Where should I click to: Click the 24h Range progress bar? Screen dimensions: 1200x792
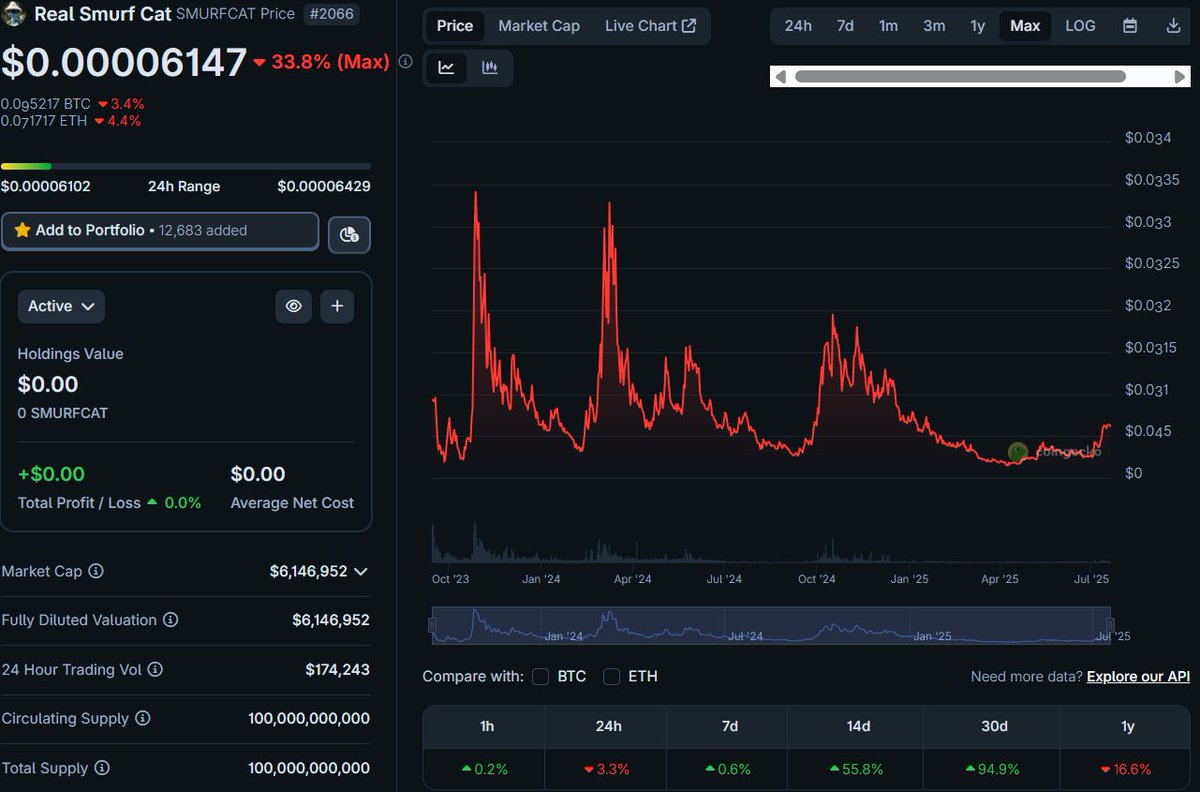185,166
